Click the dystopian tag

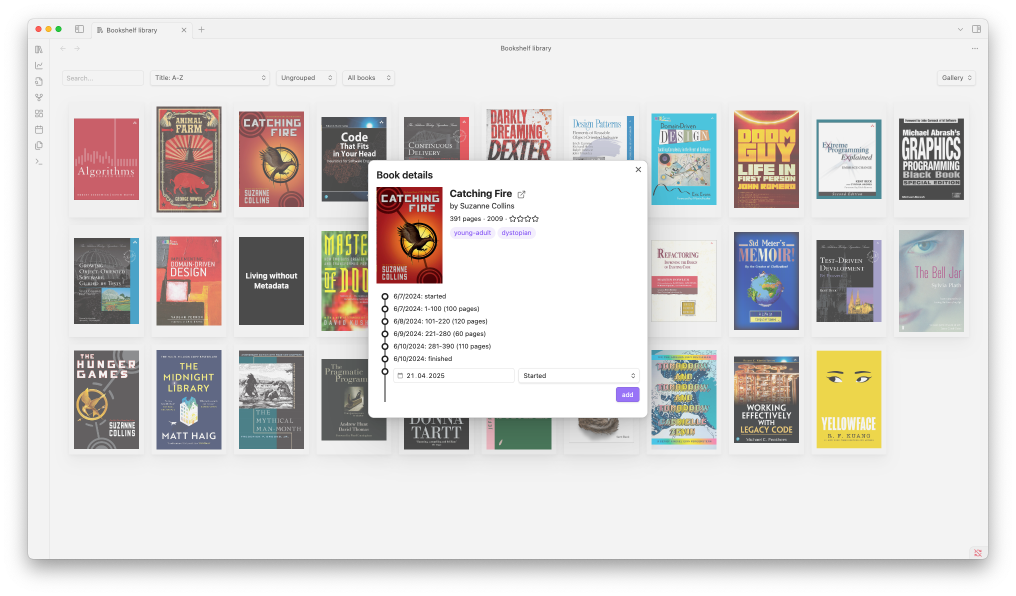click(x=516, y=233)
